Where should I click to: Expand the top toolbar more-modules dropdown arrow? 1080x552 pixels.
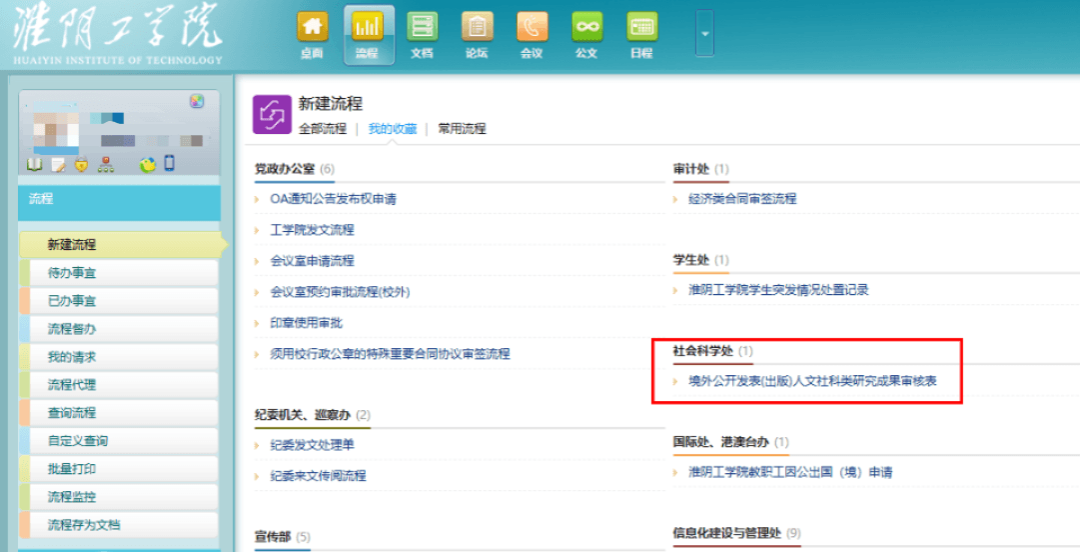click(705, 34)
